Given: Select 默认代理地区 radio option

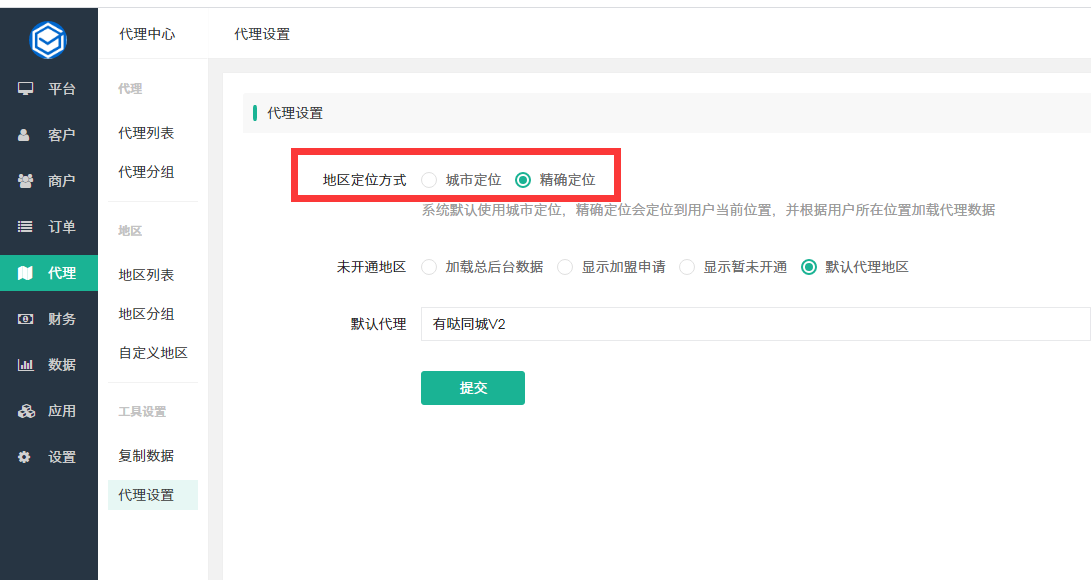Looking at the screenshot, I should (x=809, y=267).
